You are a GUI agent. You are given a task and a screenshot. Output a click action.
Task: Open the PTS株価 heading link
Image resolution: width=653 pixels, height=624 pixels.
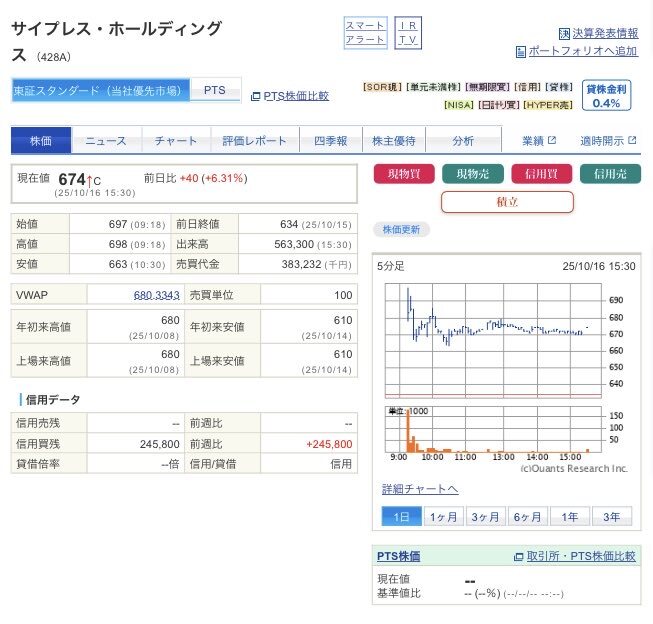(399, 556)
